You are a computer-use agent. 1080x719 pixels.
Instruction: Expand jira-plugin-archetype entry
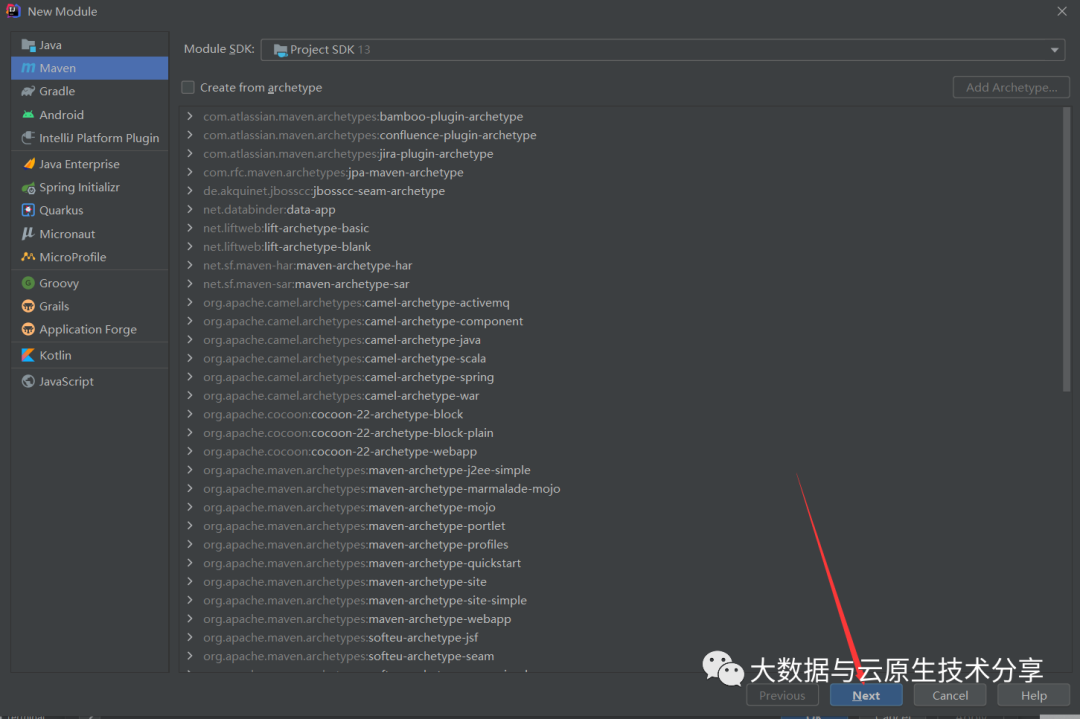[x=190, y=154]
